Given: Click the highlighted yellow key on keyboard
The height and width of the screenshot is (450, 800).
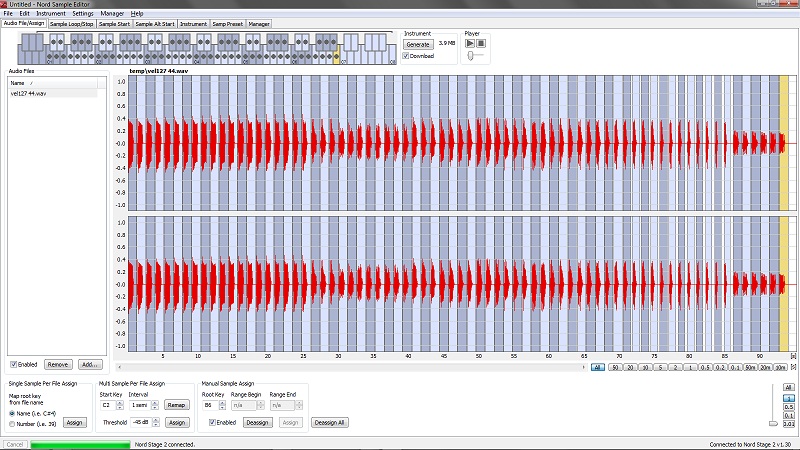Looking at the screenshot, I should 337,55.
